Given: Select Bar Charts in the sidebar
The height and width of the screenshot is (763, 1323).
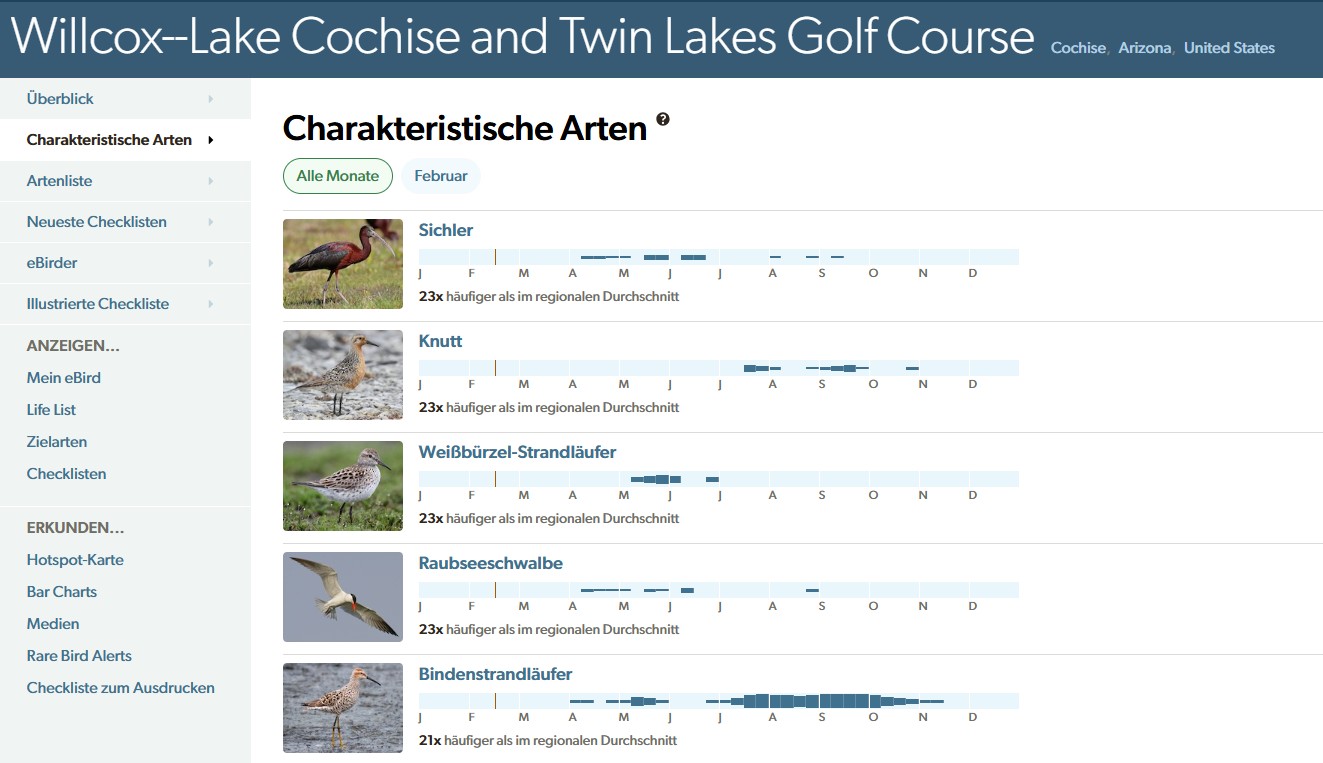Looking at the screenshot, I should [61, 591].
